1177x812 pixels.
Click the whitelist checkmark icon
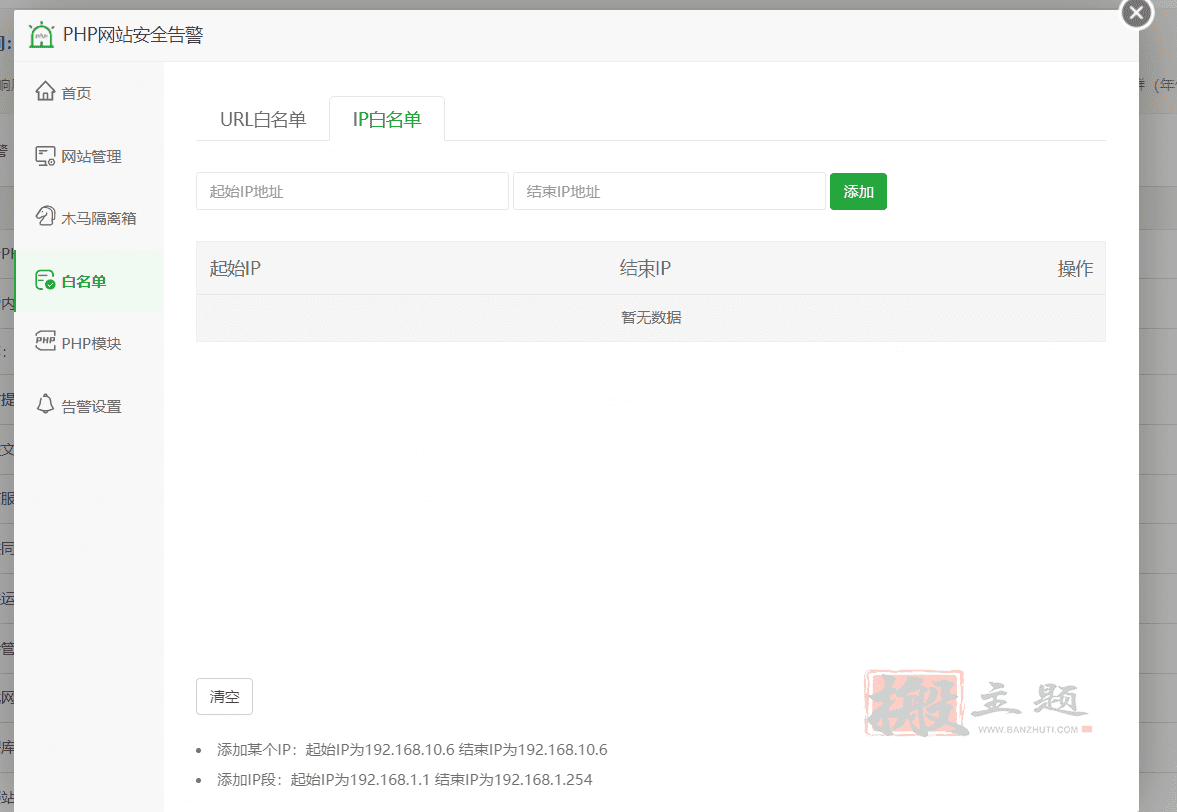(45, 280)
